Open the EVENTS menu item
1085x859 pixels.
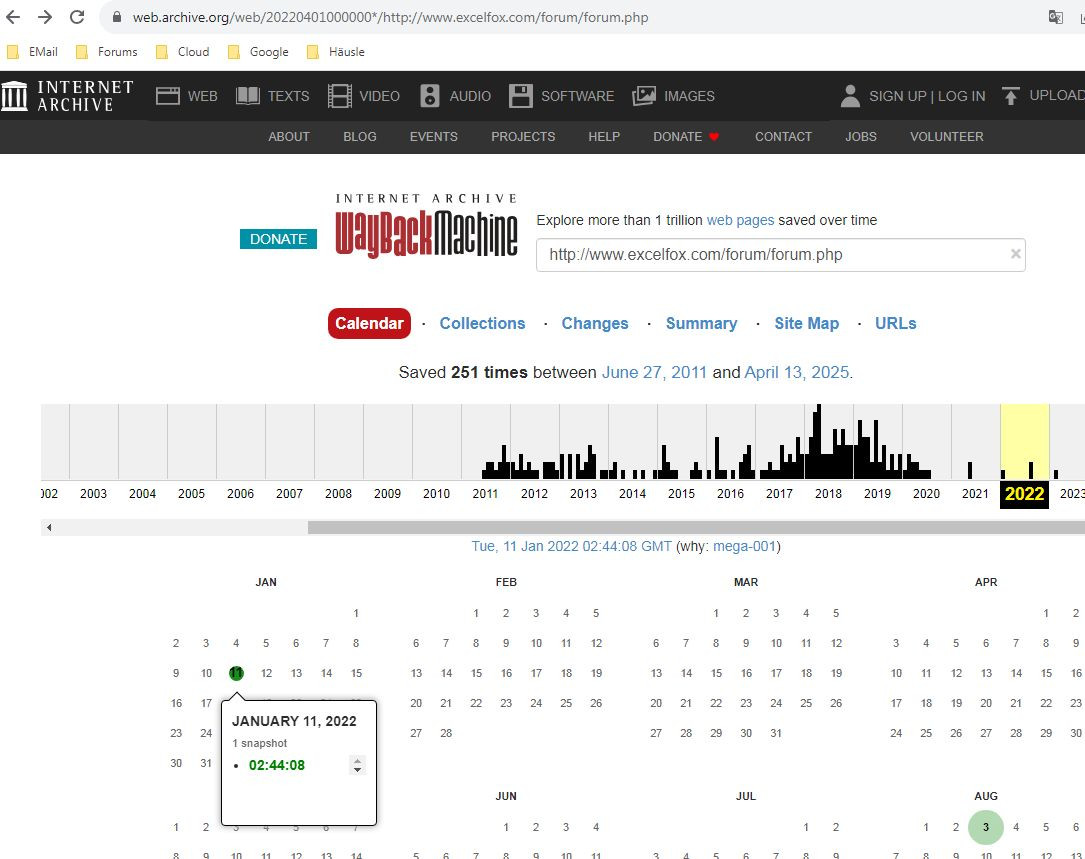433,136
